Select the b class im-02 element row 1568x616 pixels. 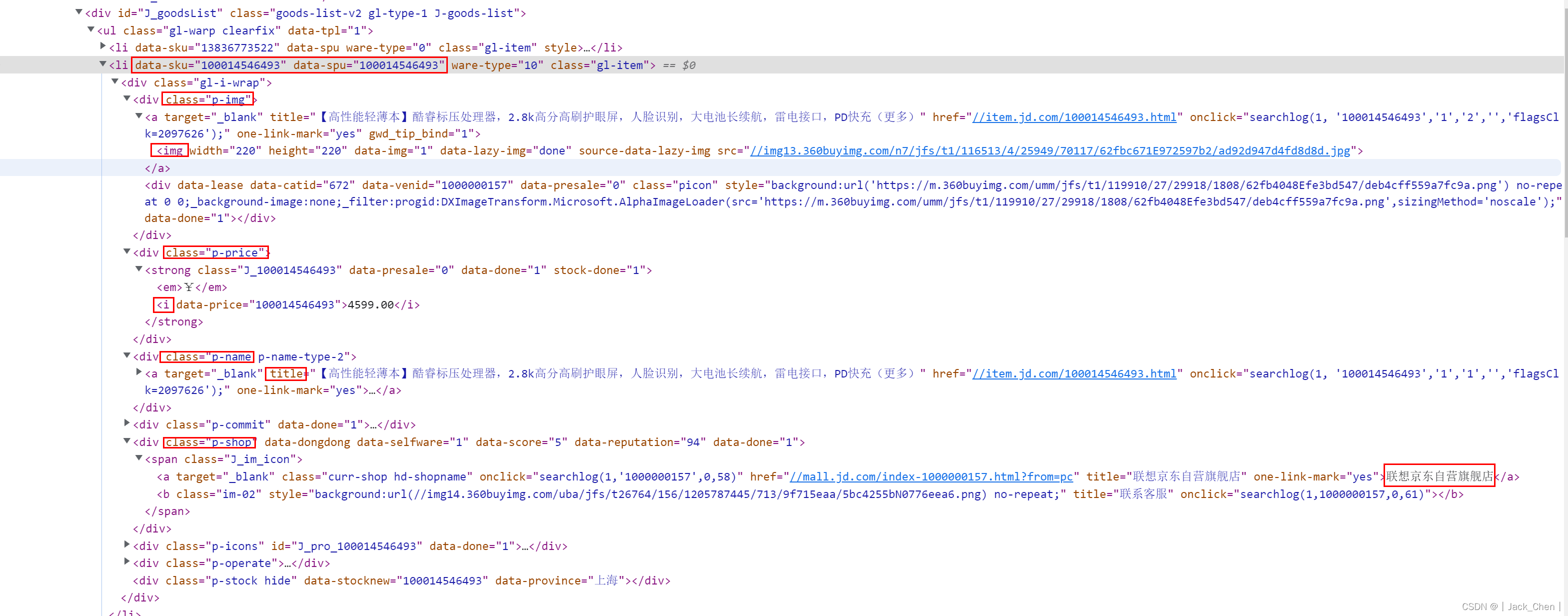(x=810, y=494)
